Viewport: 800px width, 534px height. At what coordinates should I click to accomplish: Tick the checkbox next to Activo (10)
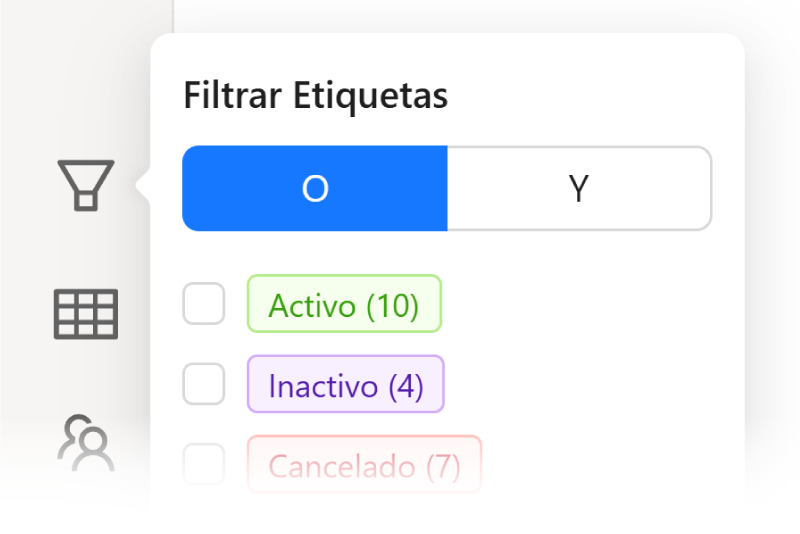pos(204,303)
